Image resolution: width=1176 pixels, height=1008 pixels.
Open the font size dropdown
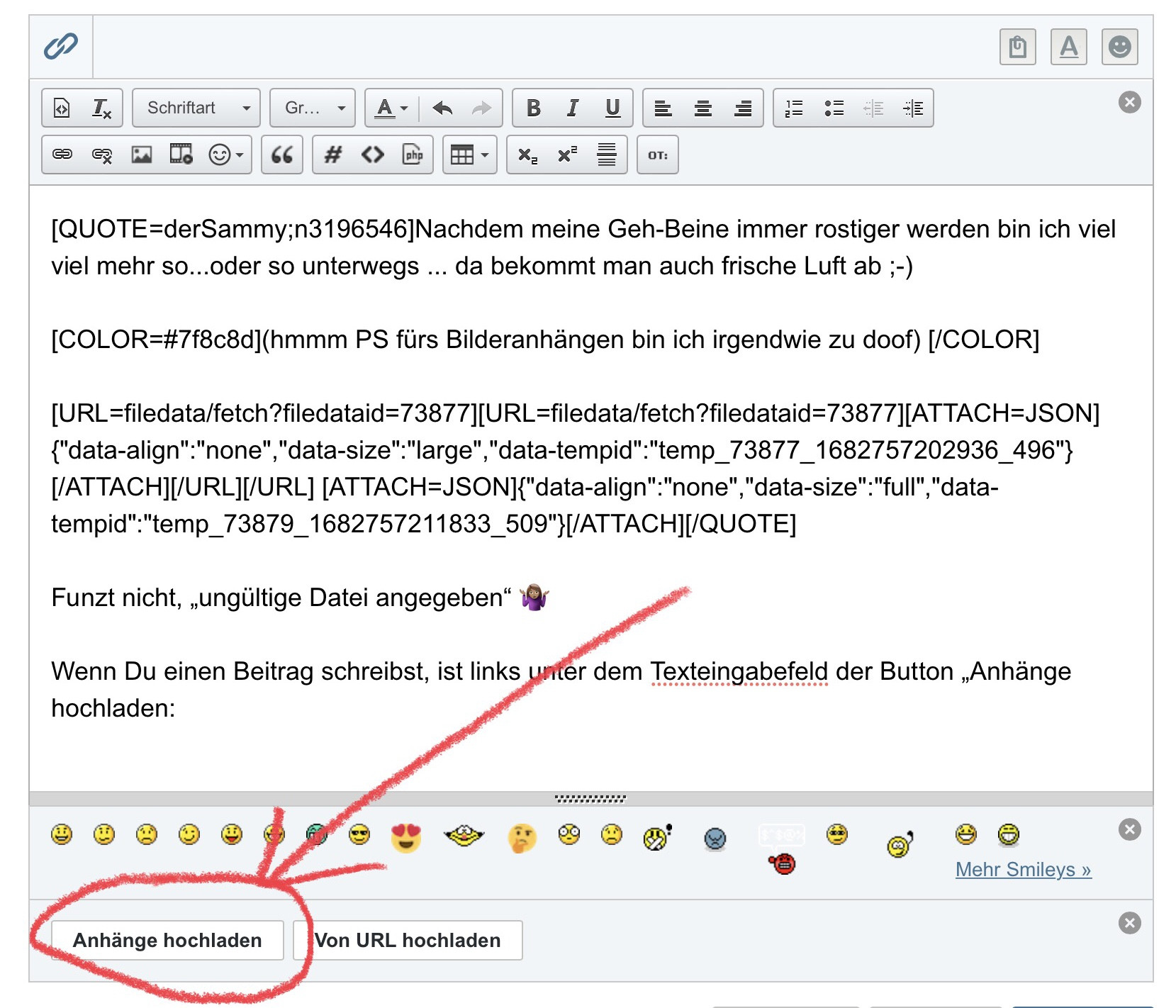tap(313, 108)
